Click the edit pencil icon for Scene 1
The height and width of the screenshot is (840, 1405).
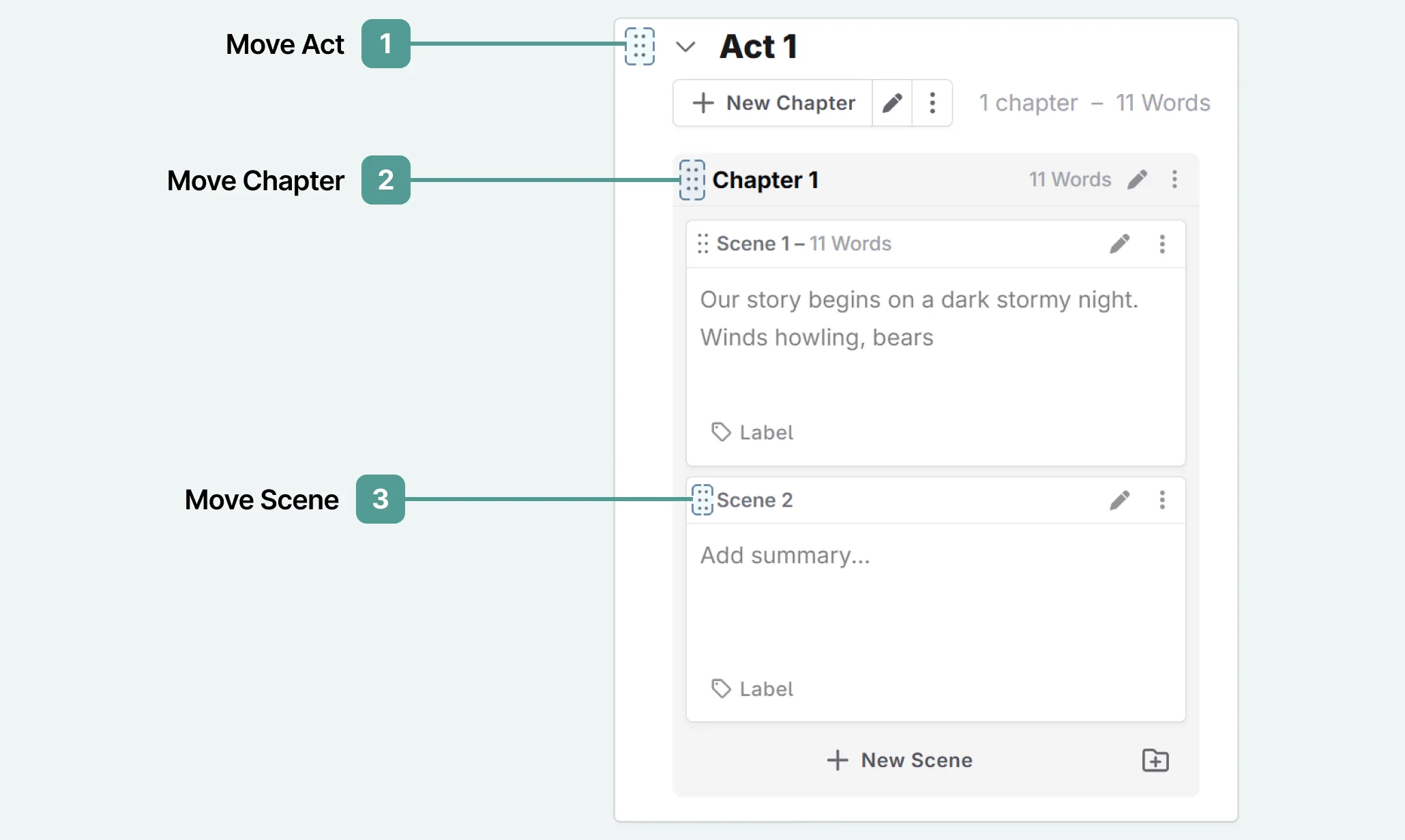1120,243
